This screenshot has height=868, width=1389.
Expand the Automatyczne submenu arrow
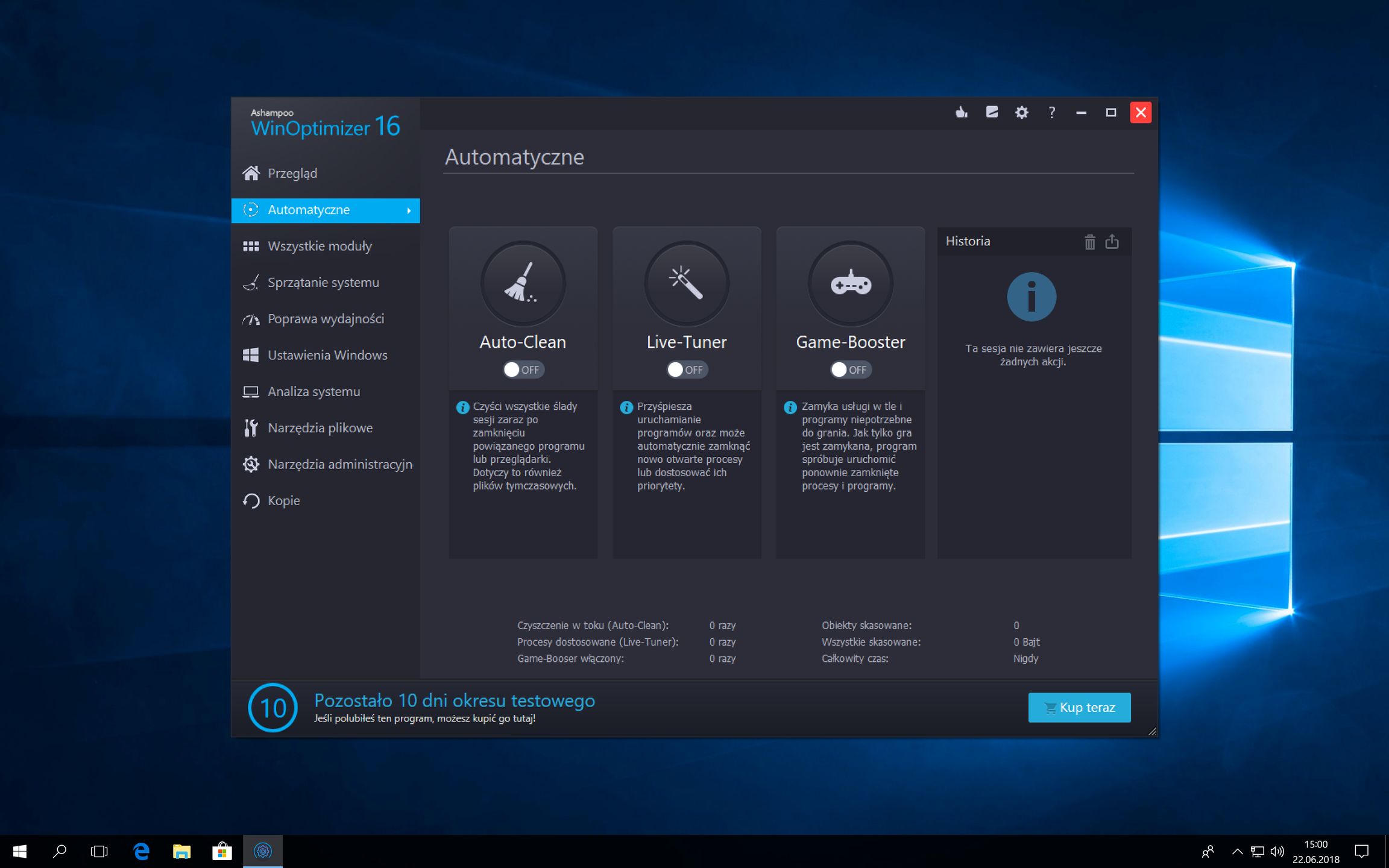[x=409, y=210]
